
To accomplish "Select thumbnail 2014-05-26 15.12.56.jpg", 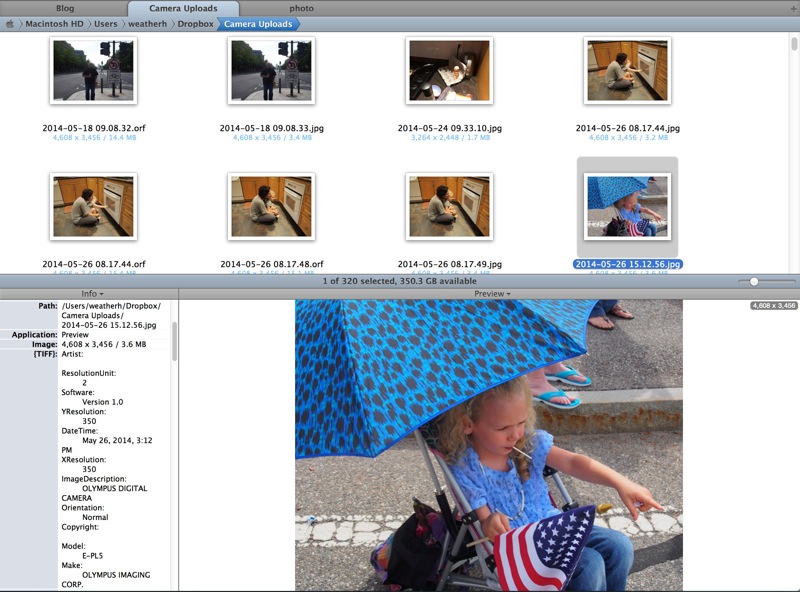I will pos(628,207).
